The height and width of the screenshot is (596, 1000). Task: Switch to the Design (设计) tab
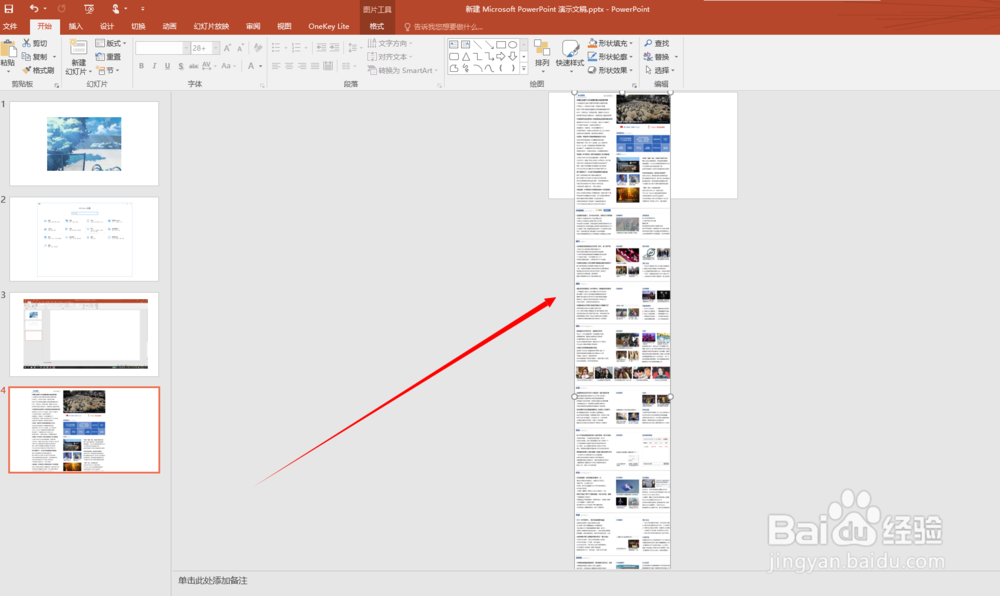[107, 26]
